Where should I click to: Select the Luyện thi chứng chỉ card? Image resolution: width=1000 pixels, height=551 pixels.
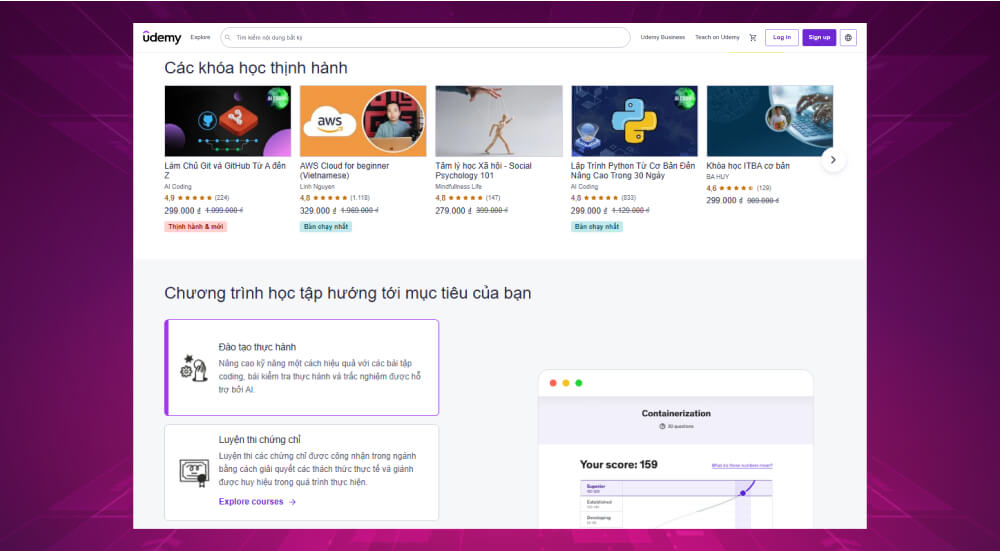[x=301, y=472]
